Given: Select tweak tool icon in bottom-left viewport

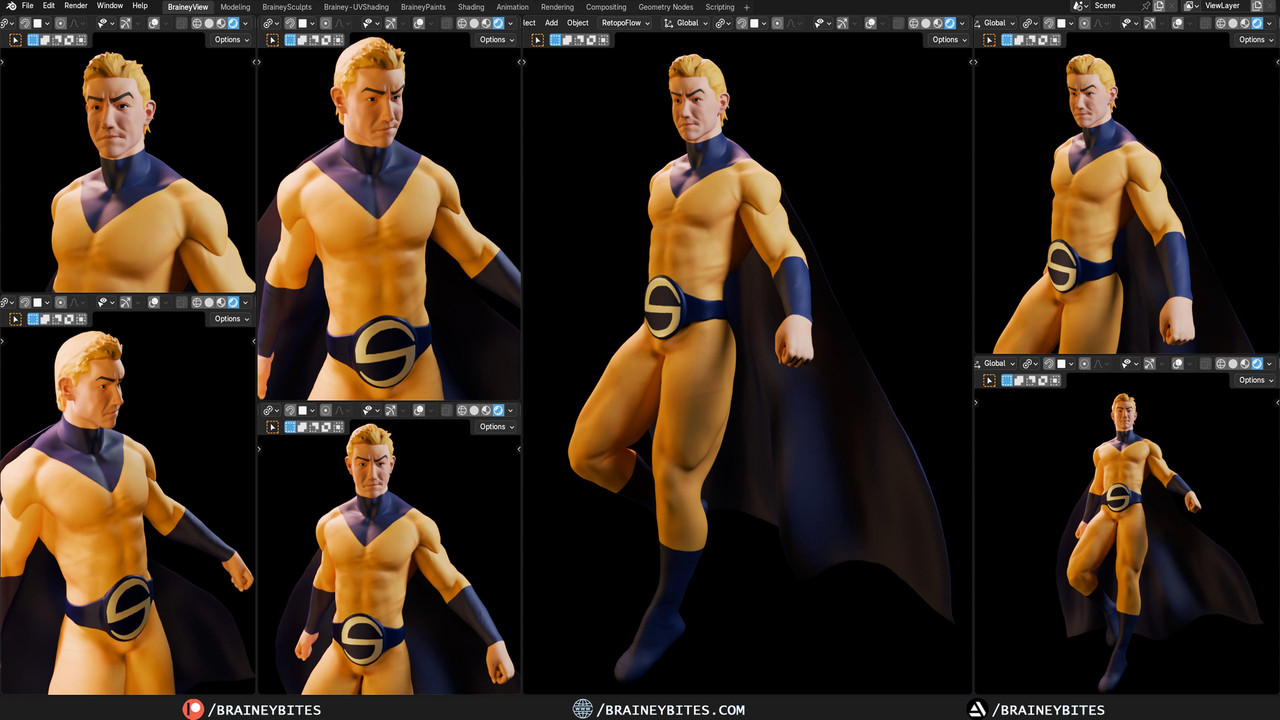Looking at the screenshot, I should [15, 319].
